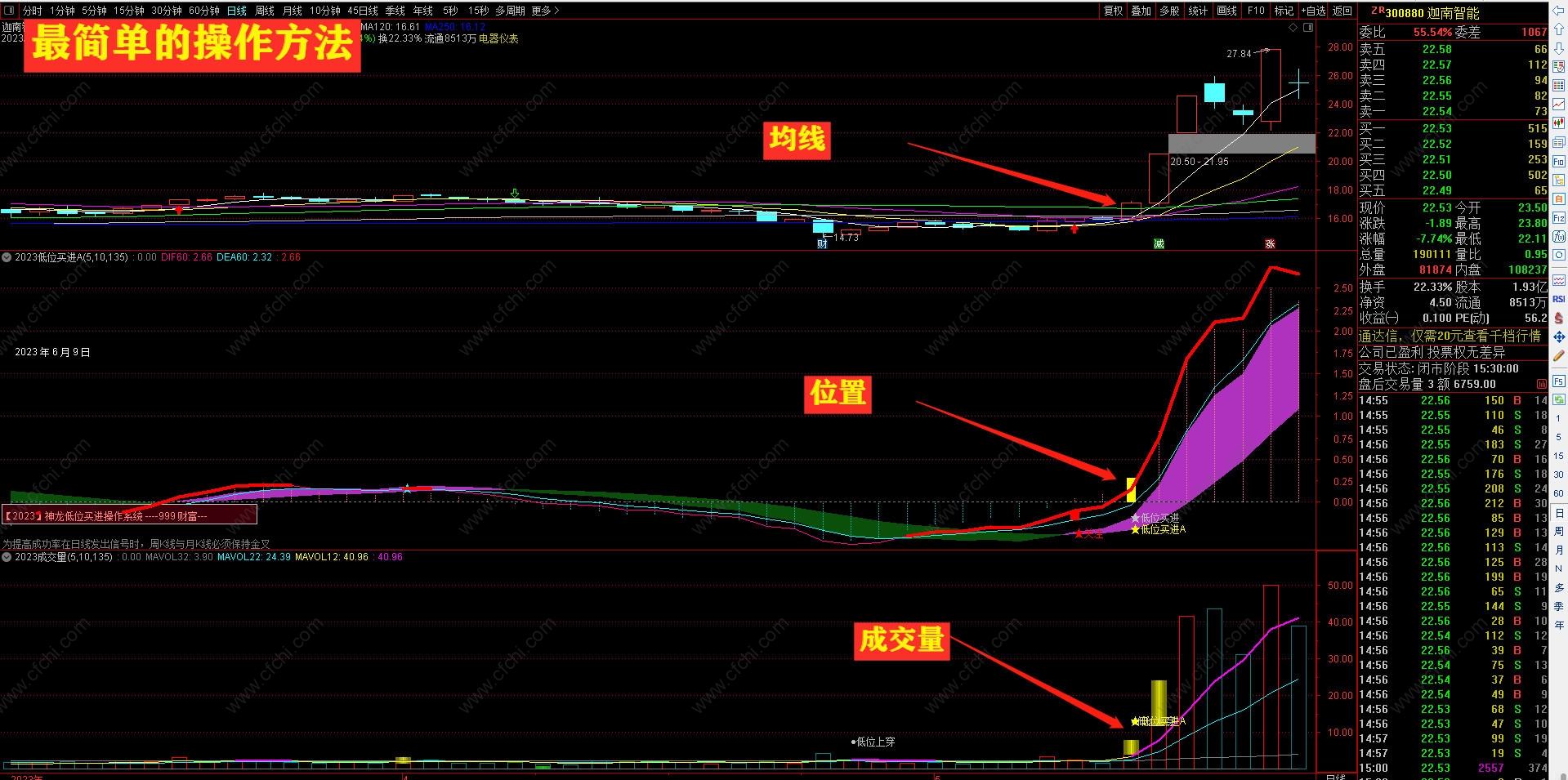The image size is (1568, 780).
Task: Click the four-way move arrows icon
Action: coord(1559,337)
